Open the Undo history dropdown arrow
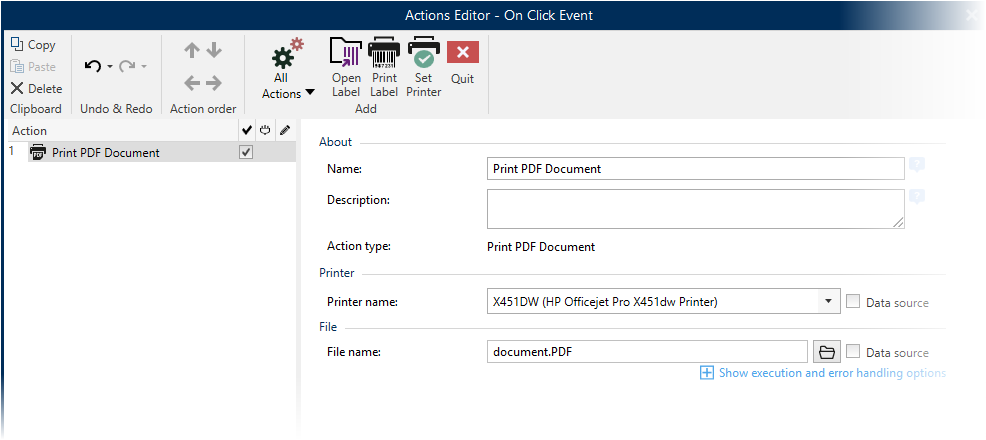 pos(109,66)
